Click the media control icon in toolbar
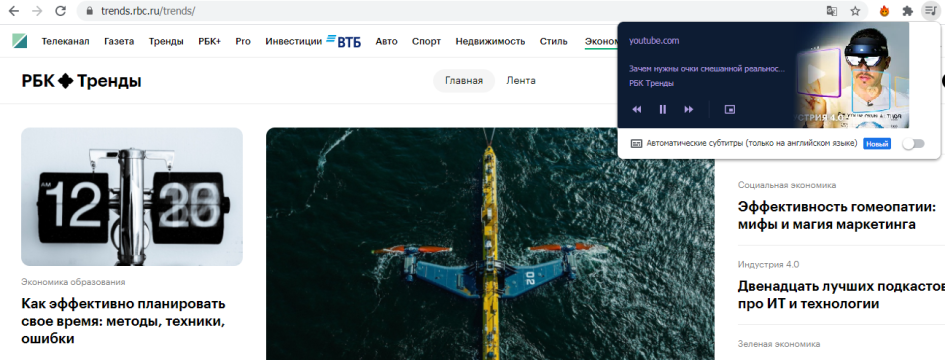Viewport: 945px width, 360px height. click(x=930, y=11)
